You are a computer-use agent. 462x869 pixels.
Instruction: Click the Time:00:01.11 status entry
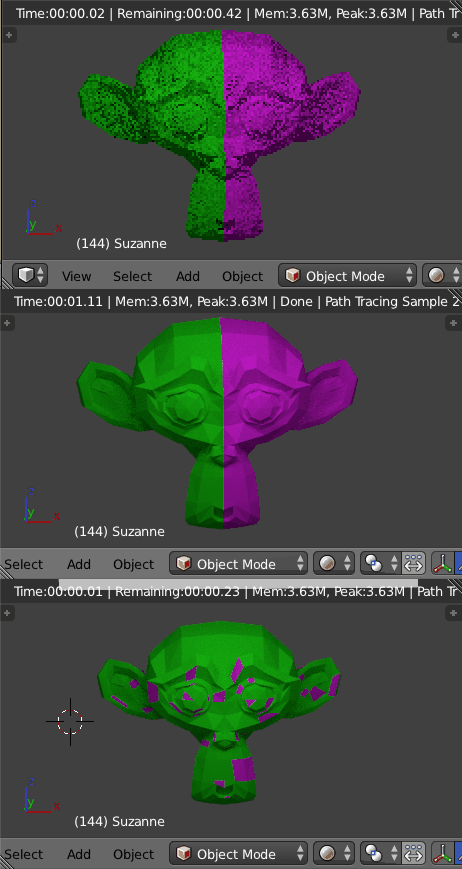58,301
